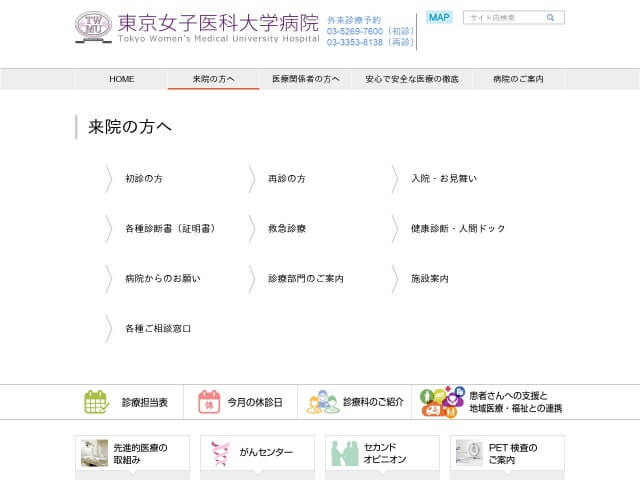
Task: Click green calendar icon for 診療担当表
Action: pos(96,402)
